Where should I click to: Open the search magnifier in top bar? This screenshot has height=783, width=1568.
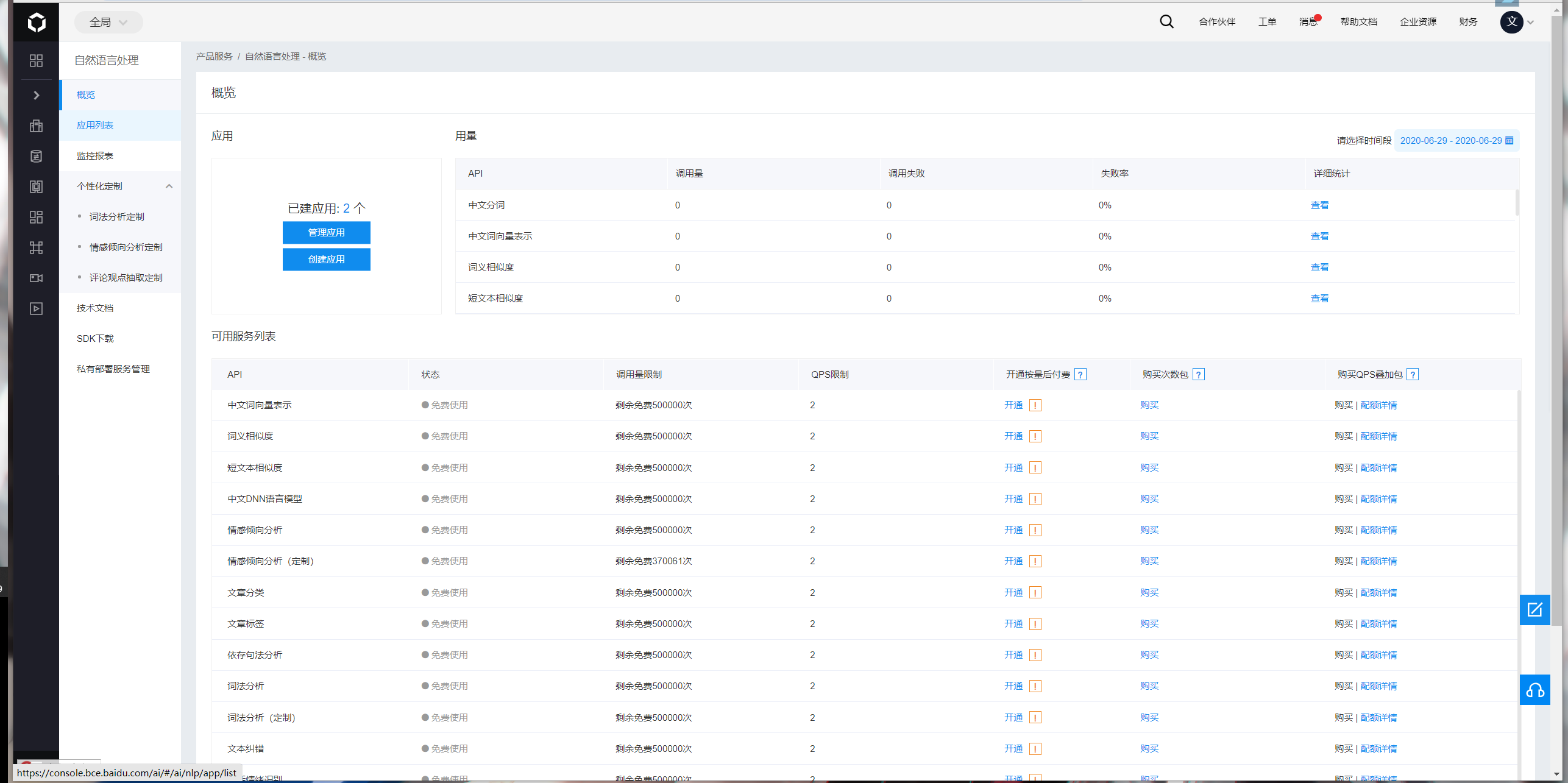(x=1166, y=22)
